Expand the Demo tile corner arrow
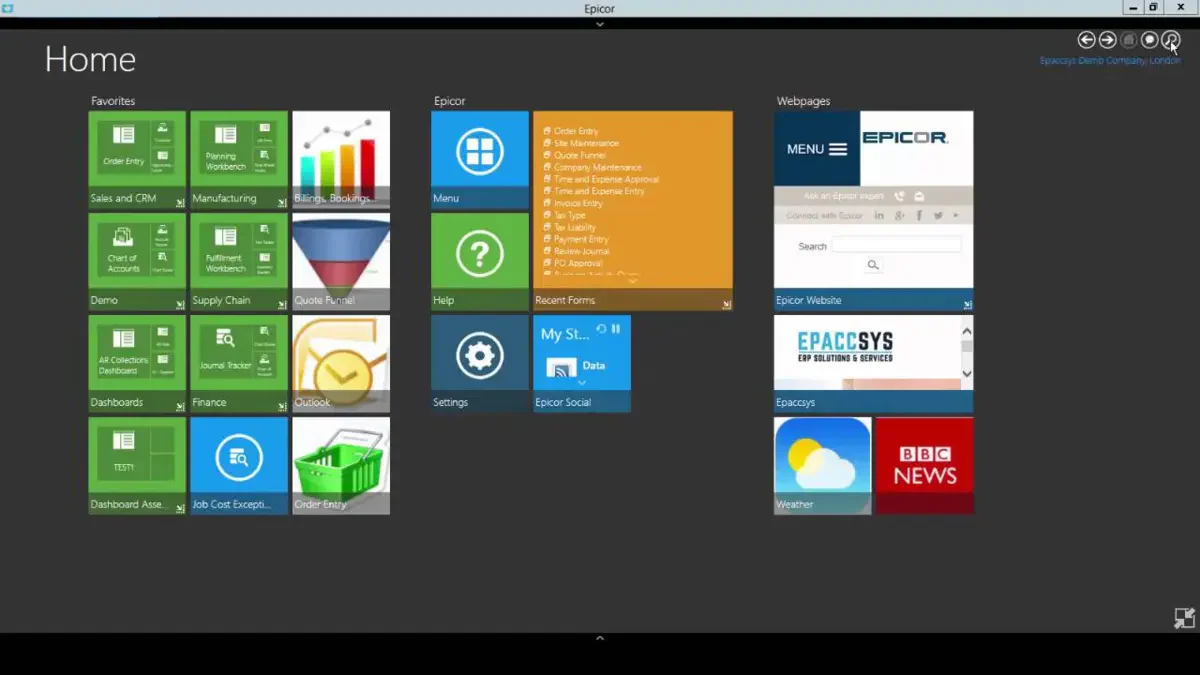Viewport: 1200px width, 675px height. 181,305
